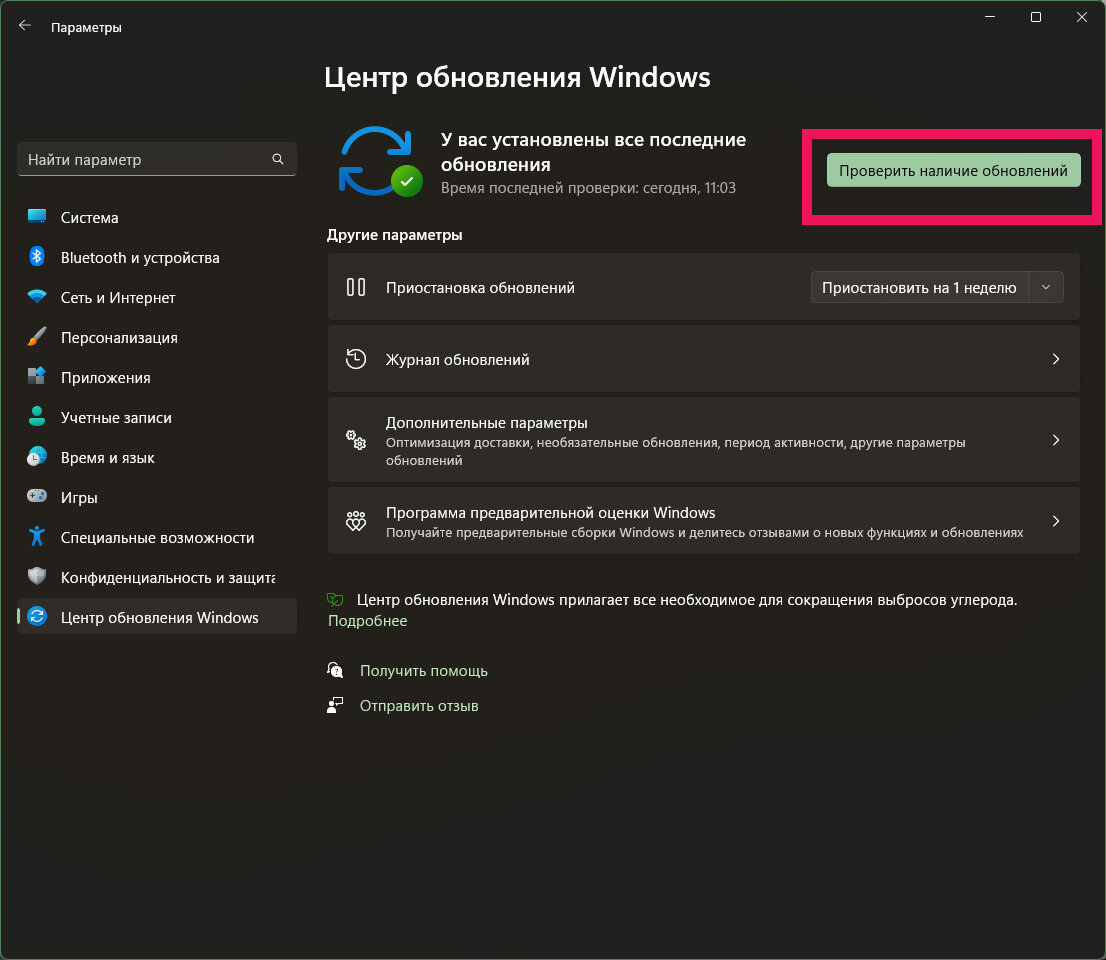The image size is (1106, 960).
Task: Click the Центр обновления Windows sidebar icon
Action: (x=37, y=616)
